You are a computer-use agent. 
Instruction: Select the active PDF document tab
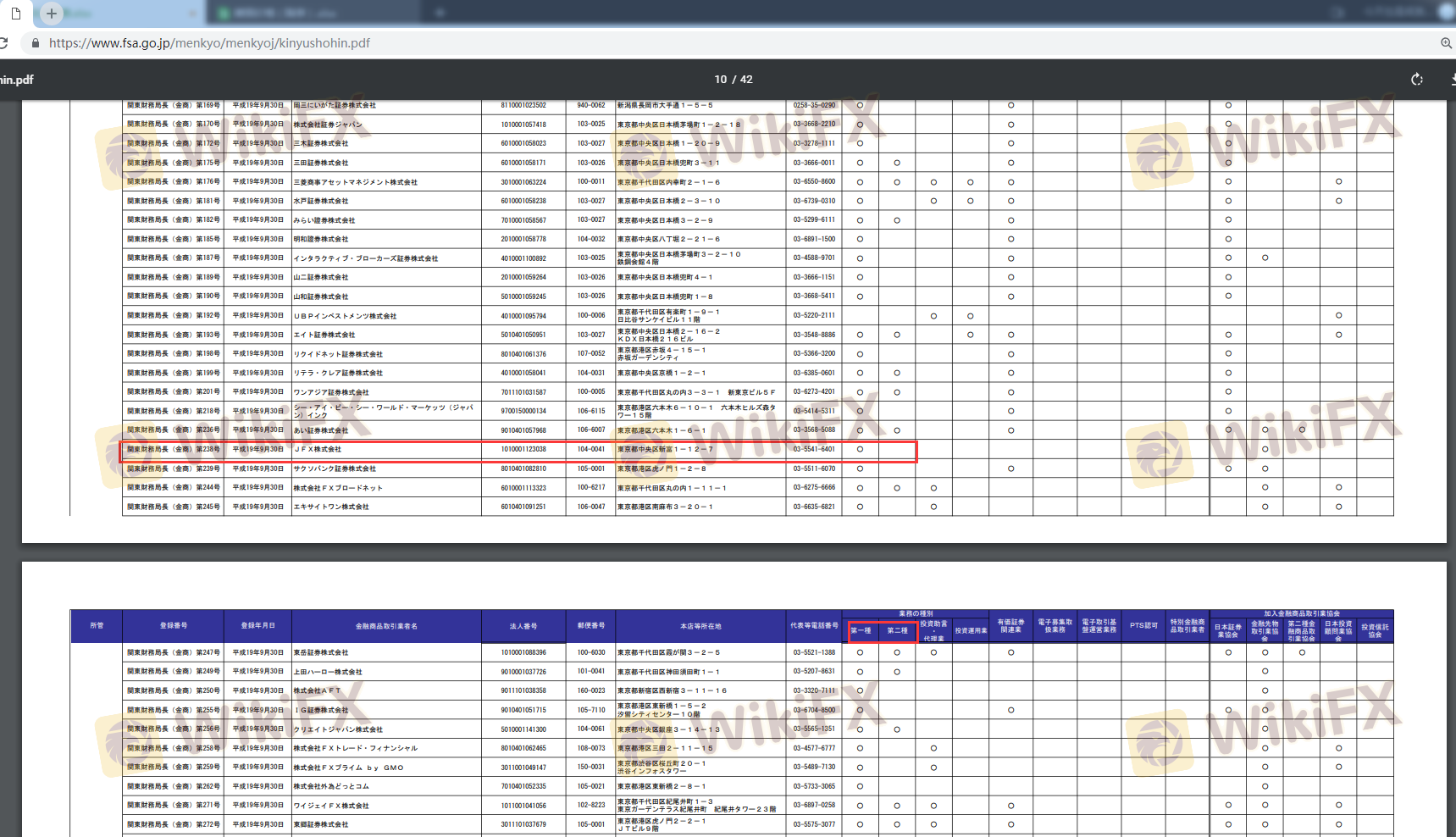pyautogui.click(x=15, y=14)
